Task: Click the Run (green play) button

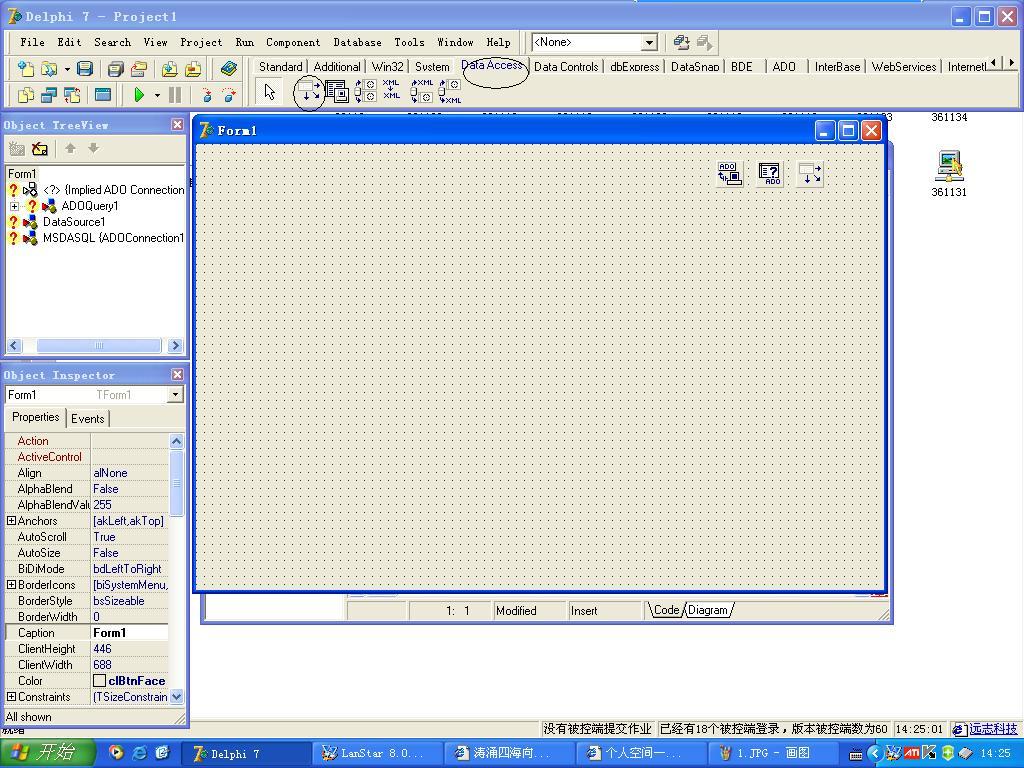Action: (139, 95)
